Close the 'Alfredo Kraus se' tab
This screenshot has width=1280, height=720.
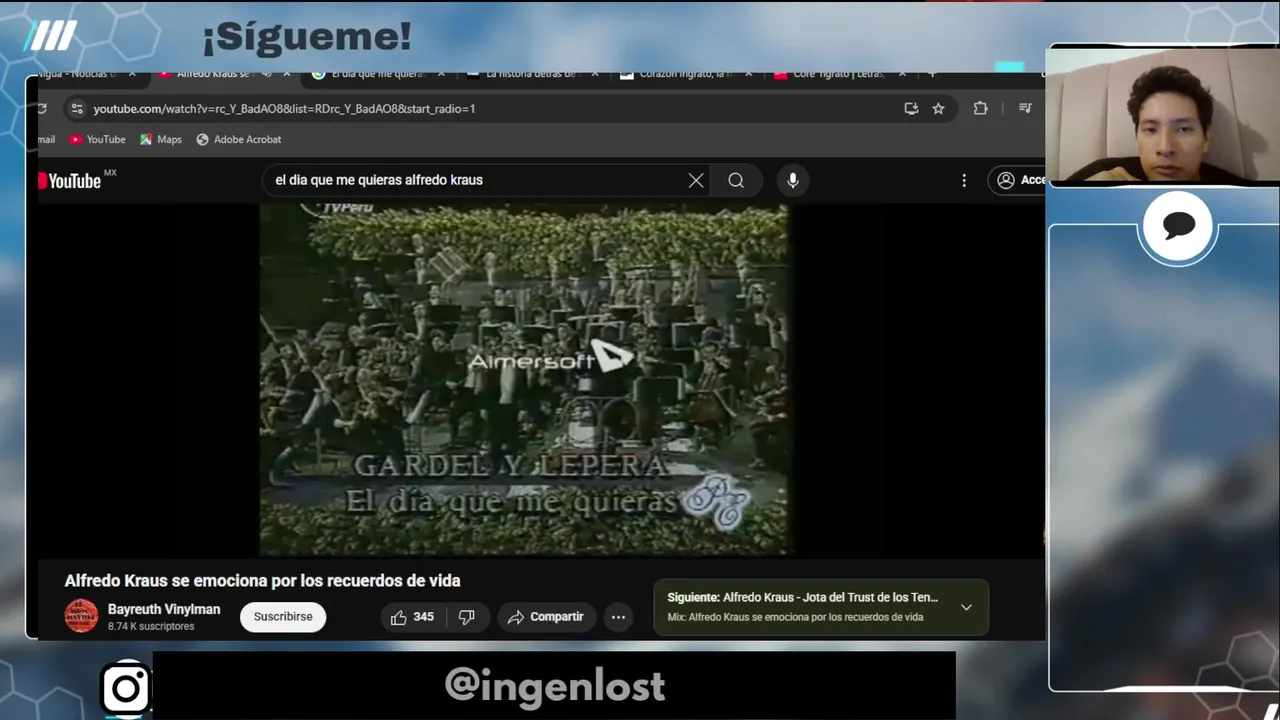tap(287, 74)
